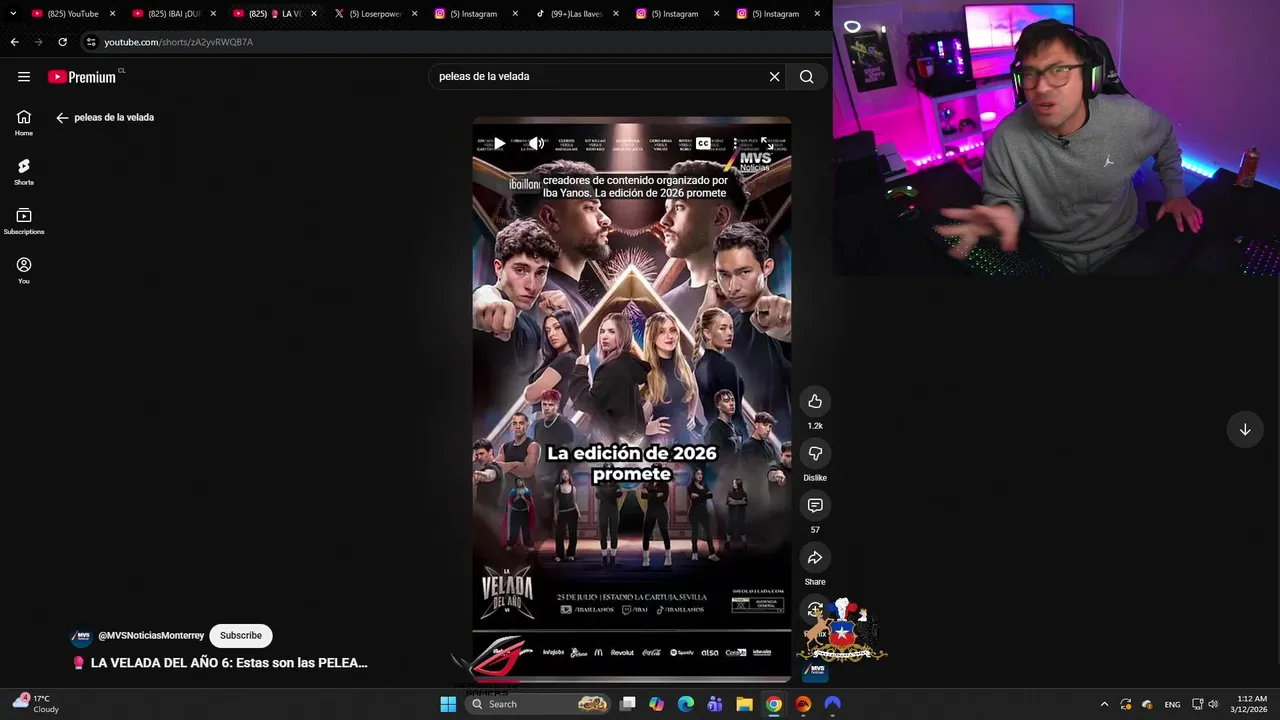Open the Windows taskbar Search box
This screenshot has width=1280, height=720.
pyautogui.click(x=539, y=704)
